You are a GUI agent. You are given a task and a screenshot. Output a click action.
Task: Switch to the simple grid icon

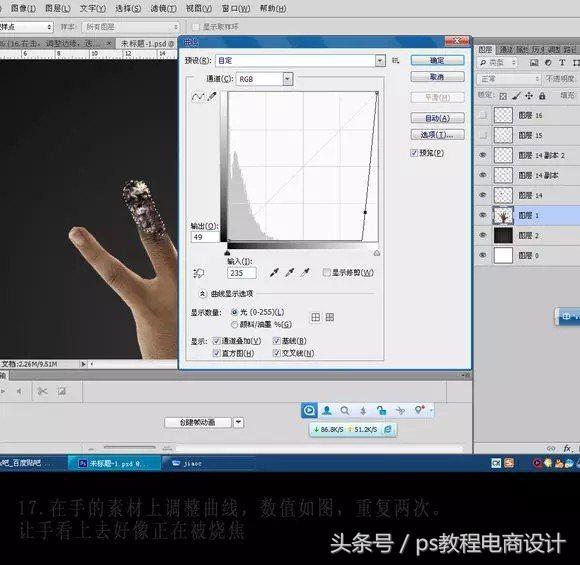click(316, 317)
